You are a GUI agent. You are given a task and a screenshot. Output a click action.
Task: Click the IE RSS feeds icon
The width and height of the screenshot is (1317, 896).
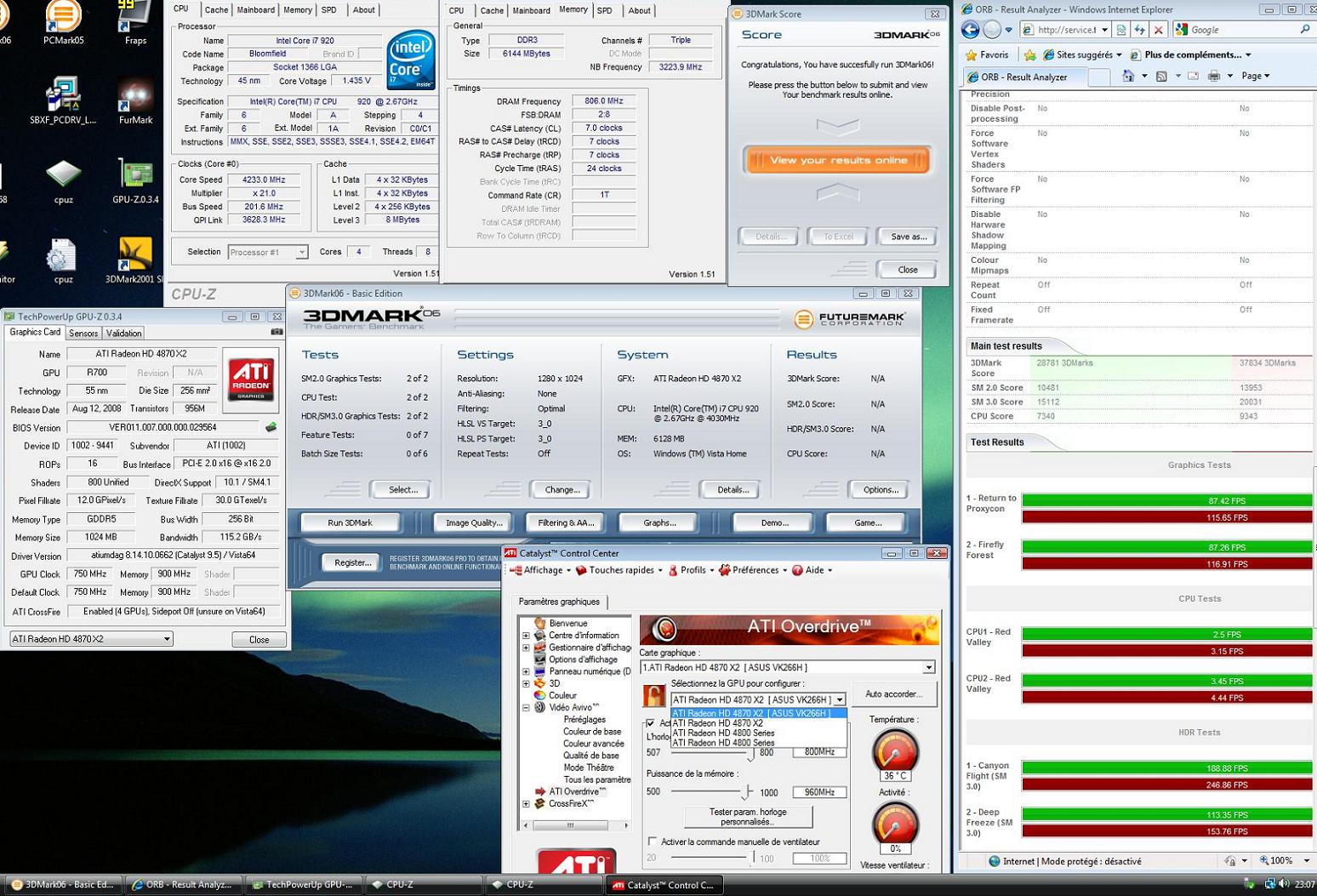click(1161, 77)
